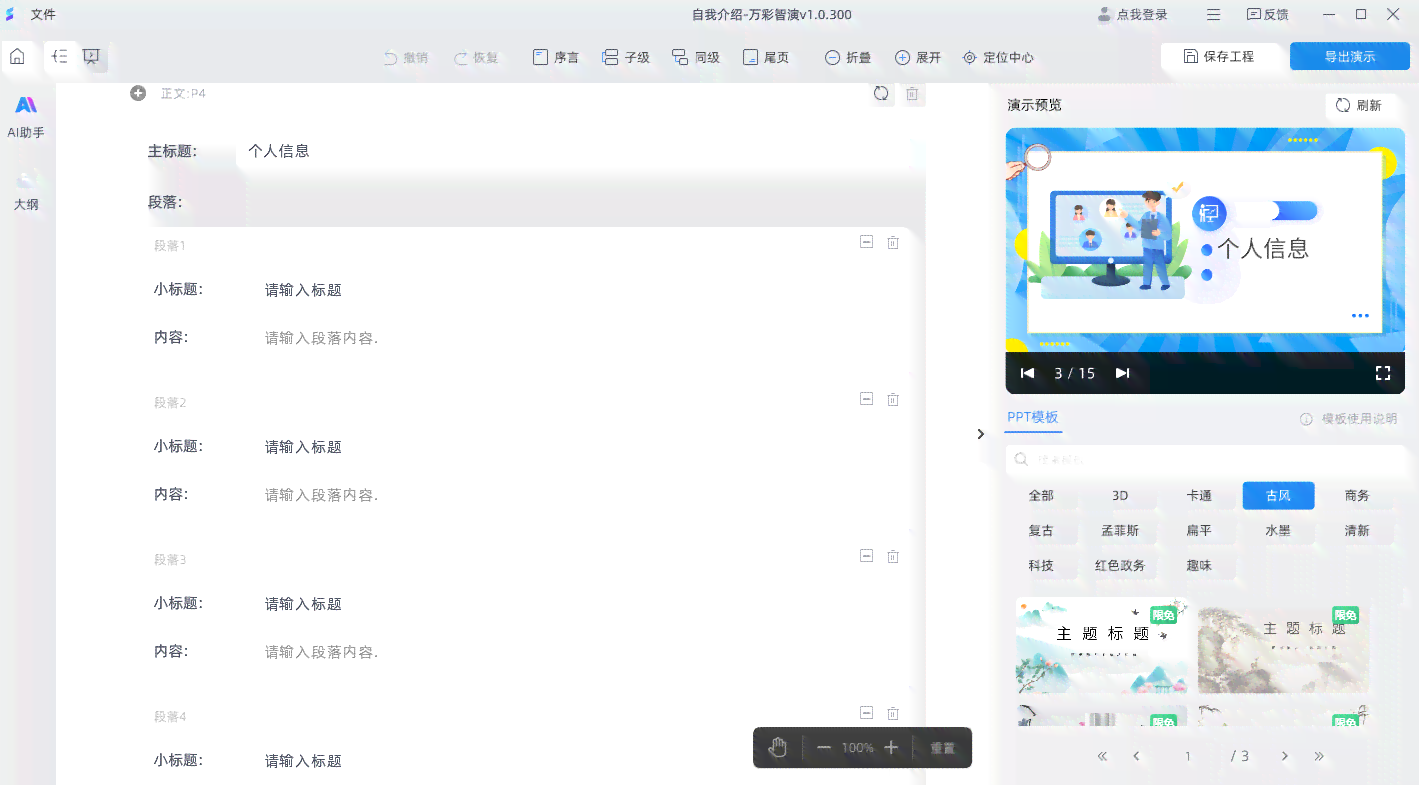This screenshot has width=1419, height=785.
Task: Collapse 段落3 with its minus icon
Action: (x=867, y=556)
